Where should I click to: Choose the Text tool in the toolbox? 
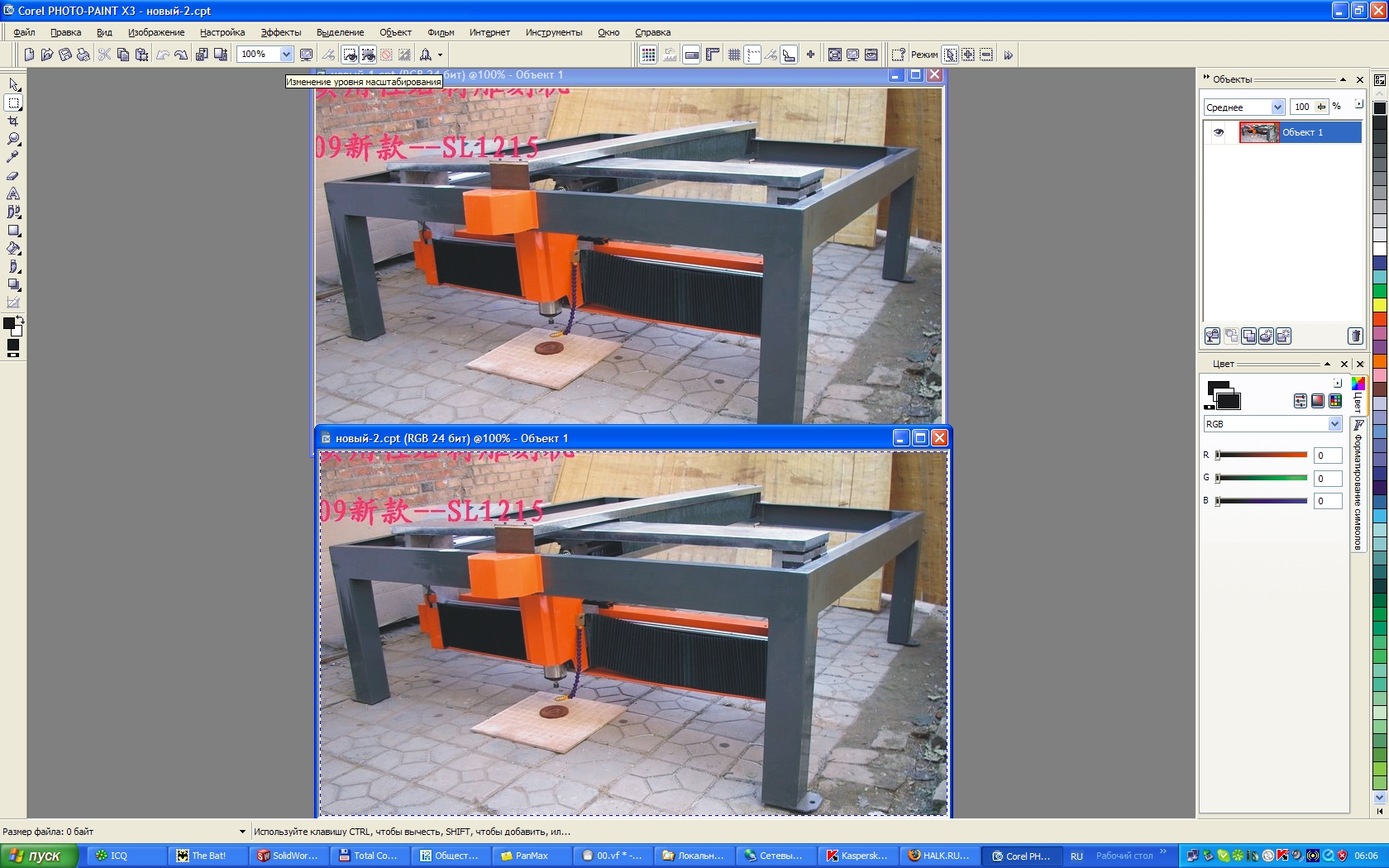(x=13, y=193)
